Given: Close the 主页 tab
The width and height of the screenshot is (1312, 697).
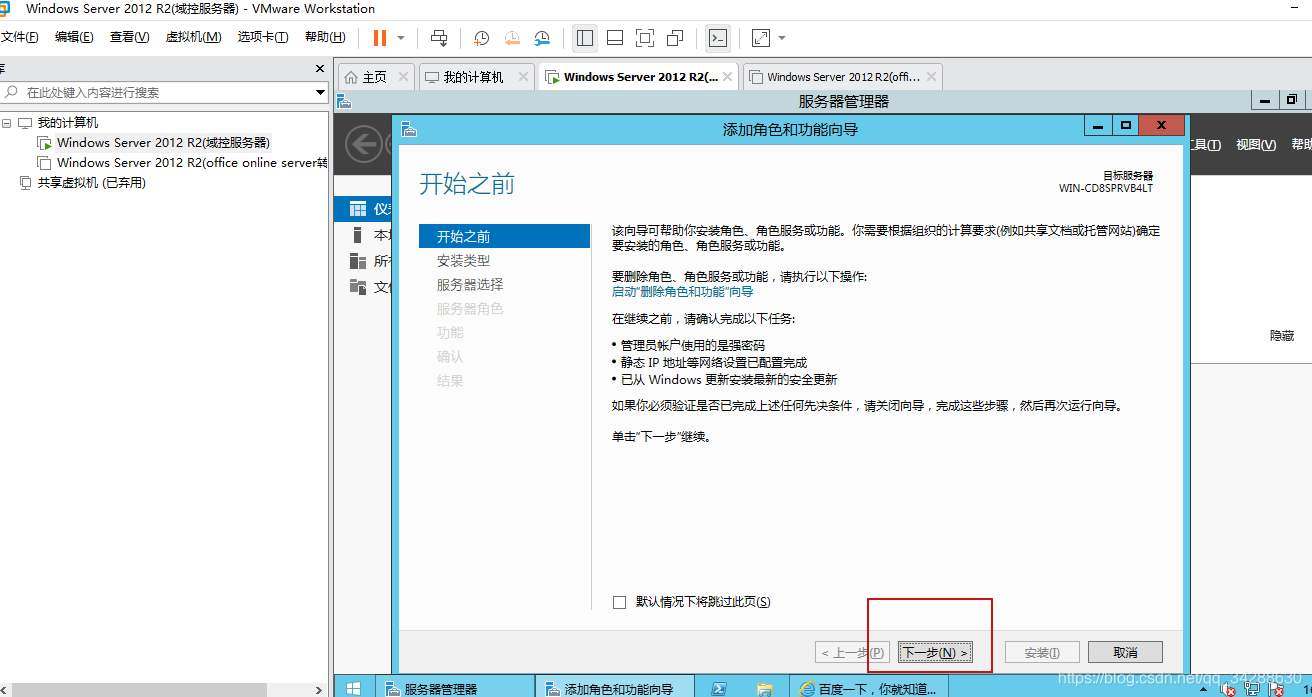Looking at the screenshot, I should pyautogui.click(x=403, y=77).
